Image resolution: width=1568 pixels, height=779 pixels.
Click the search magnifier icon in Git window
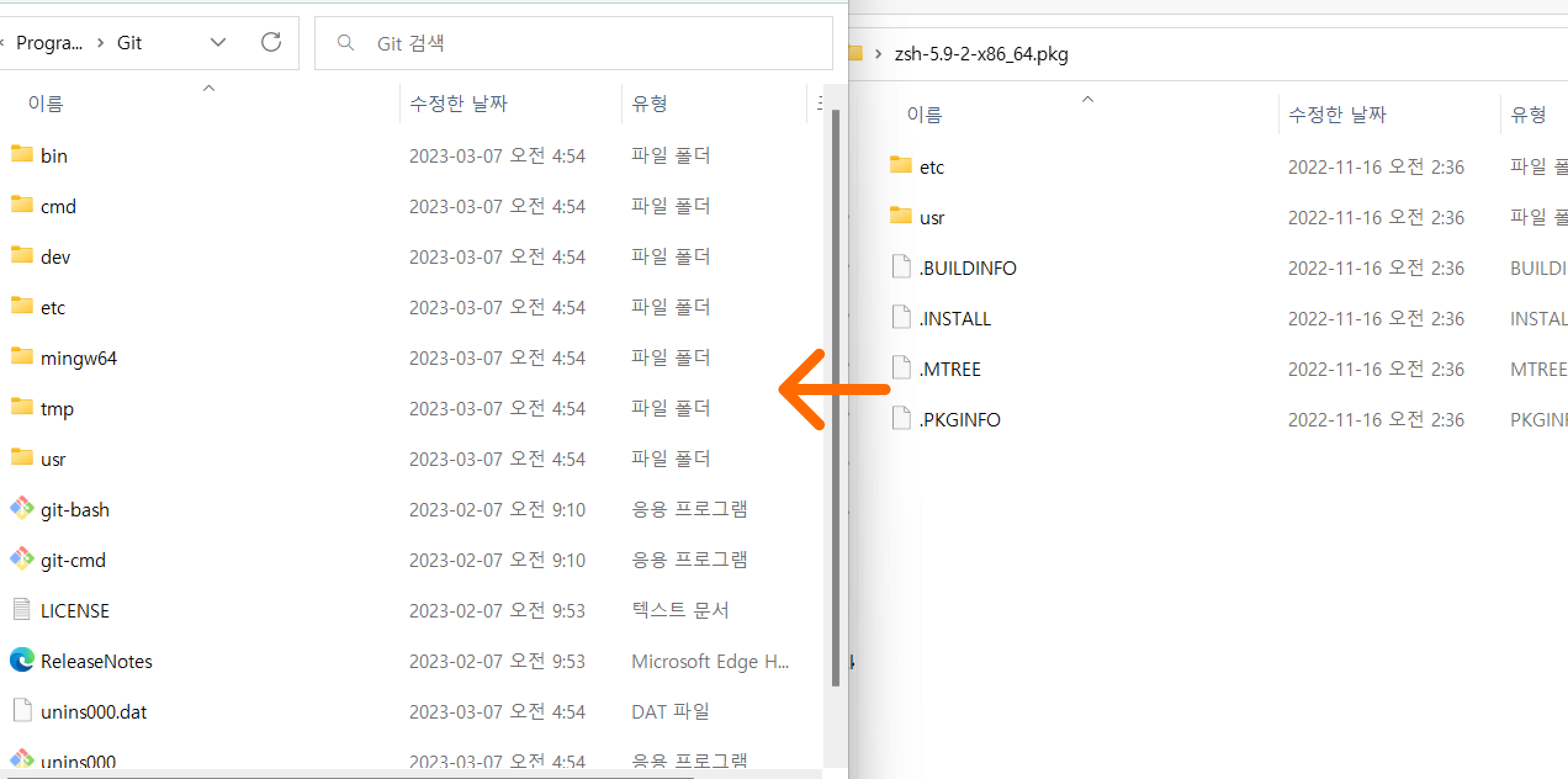345,43
